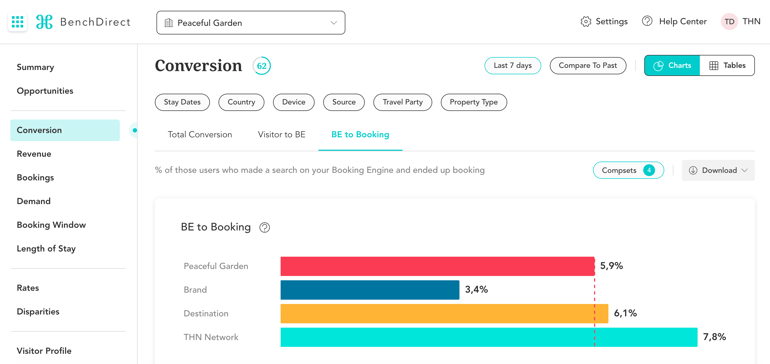Viewport: 770px width, 364px height.
Task: Click the teal THN Network bar
Action: [x=489, y=337]
